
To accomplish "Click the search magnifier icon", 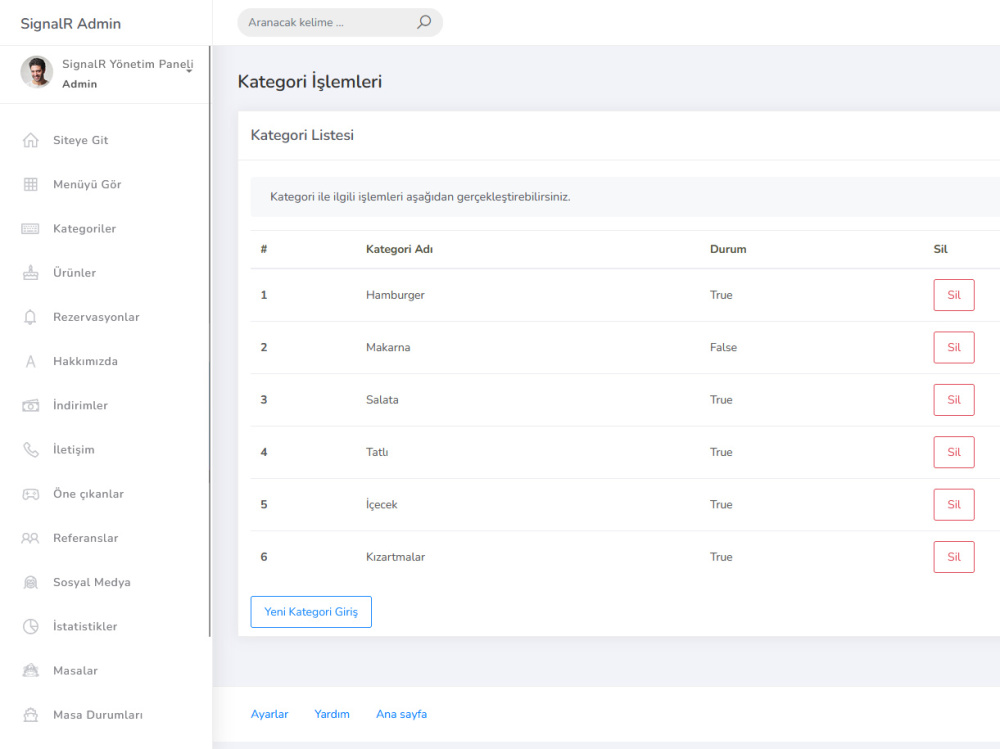I will (x=424, y=22).
